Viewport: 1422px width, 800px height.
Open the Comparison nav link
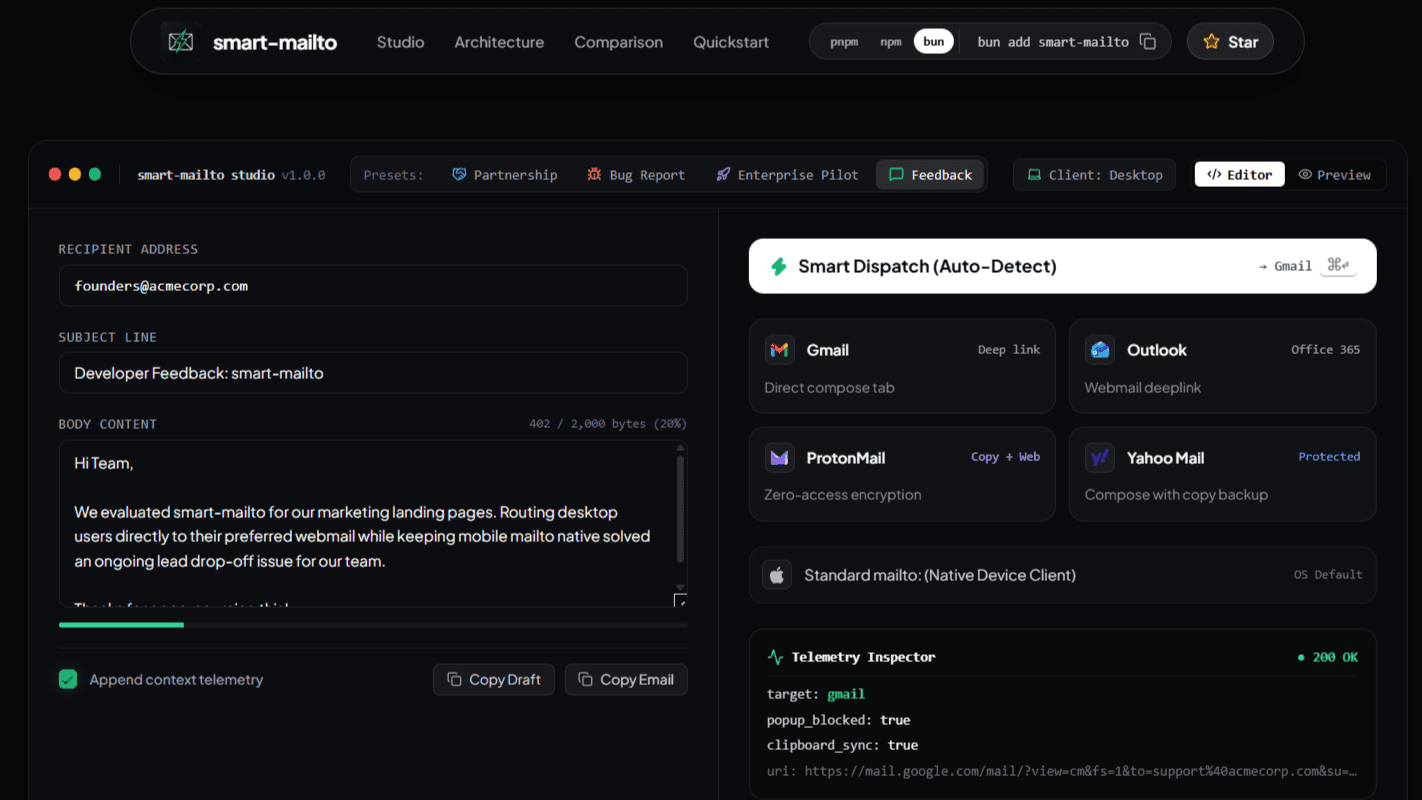(x=618, y=42)
